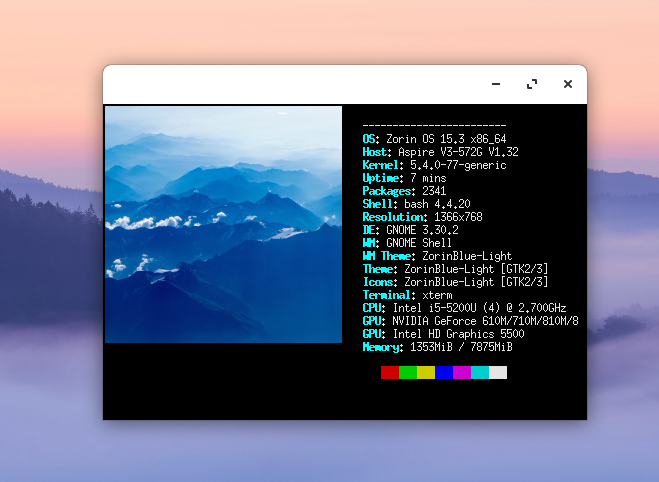
Task: Click the blue color block
Action: [x=444, y=373]
